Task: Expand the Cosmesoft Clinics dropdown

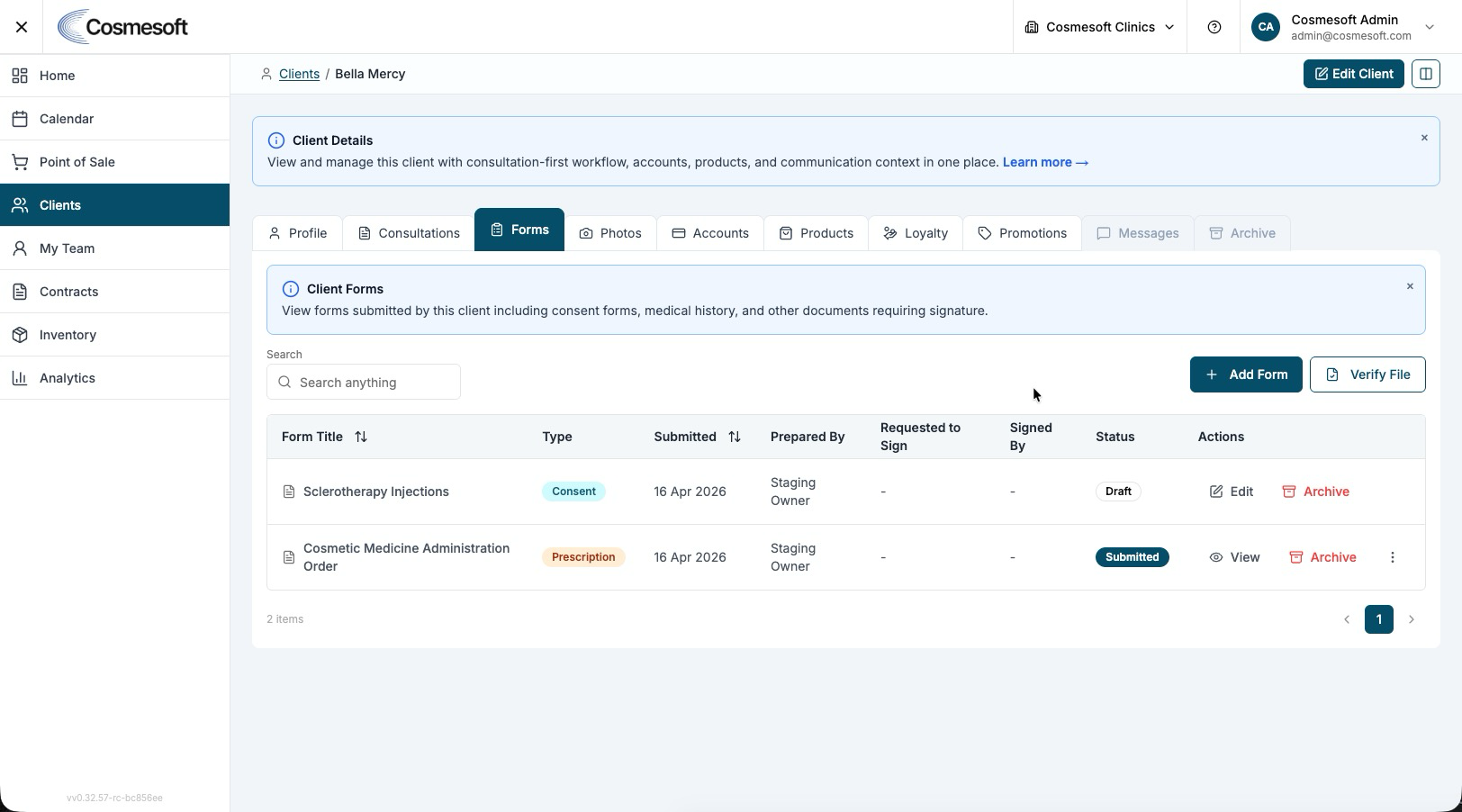Action: pyautogui.click(x=1100, y=27)
